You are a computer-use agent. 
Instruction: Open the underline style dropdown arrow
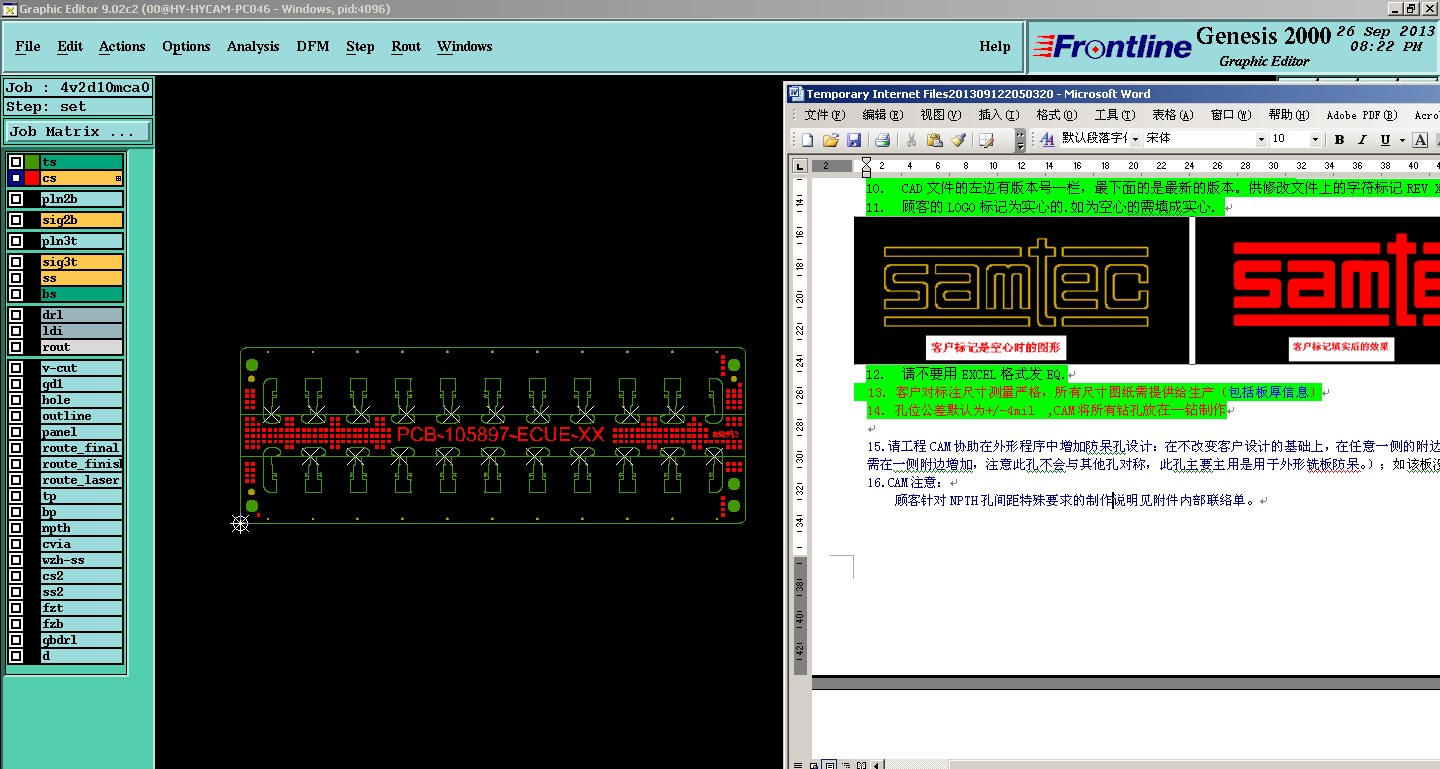[1402, 140]
